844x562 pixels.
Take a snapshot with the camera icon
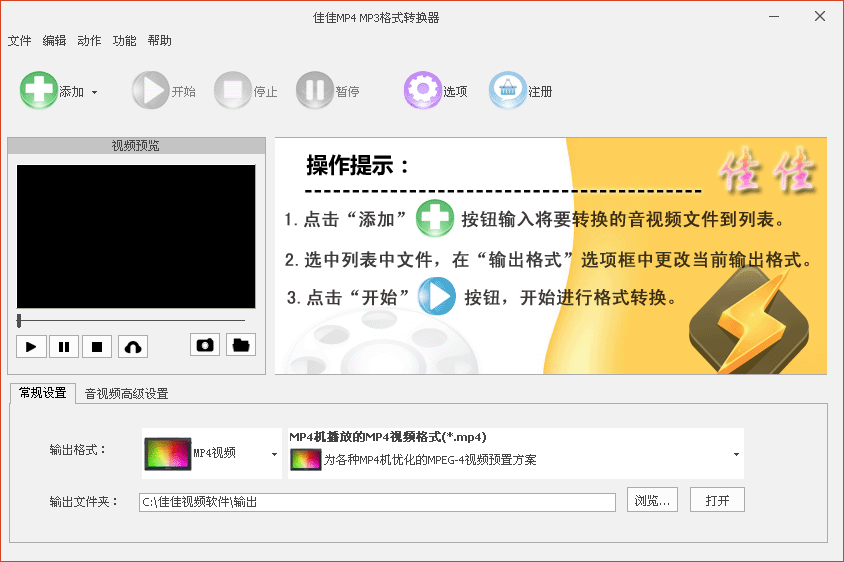205,345
